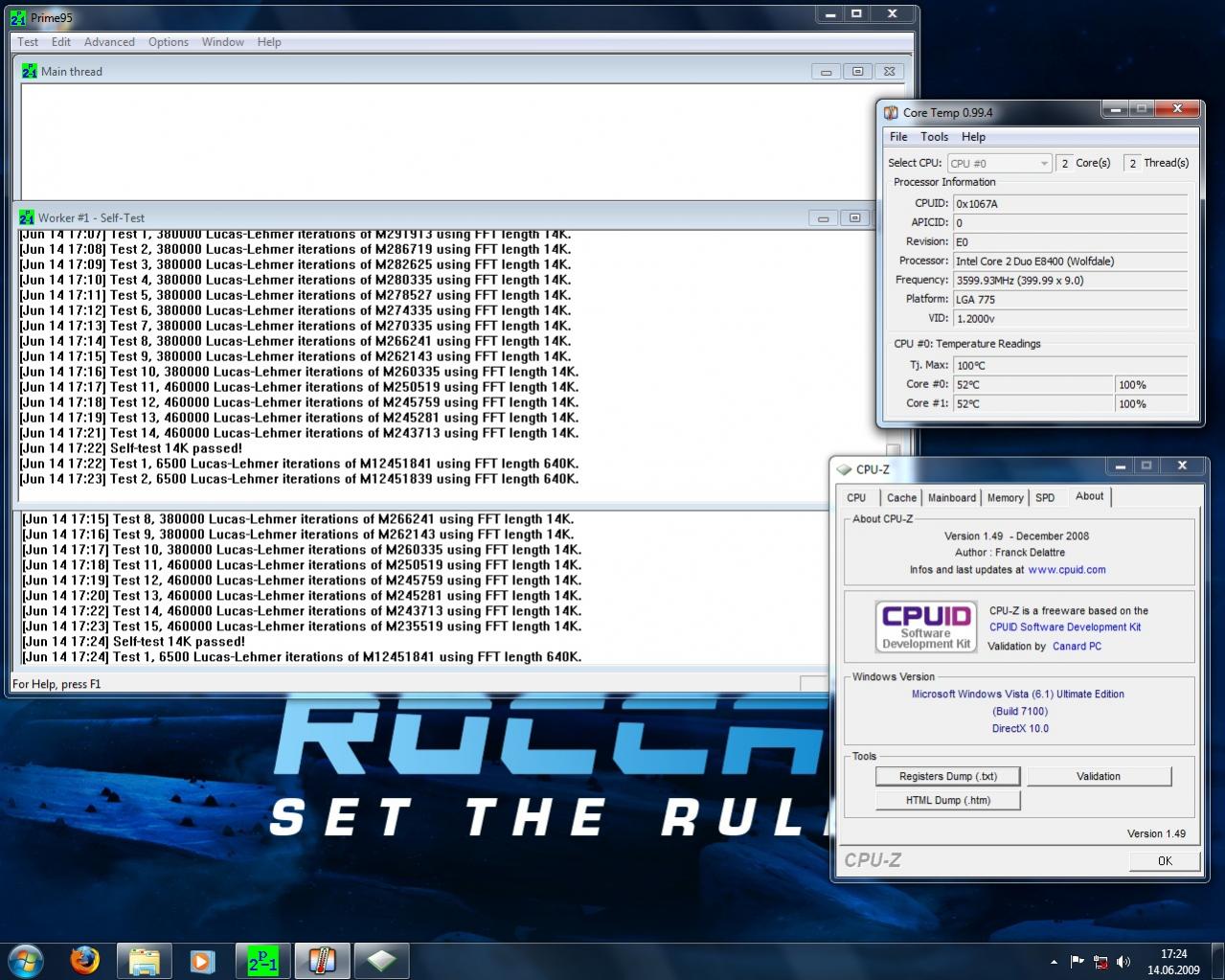The image size is (1225, 980).
Task: Click CPU-Z title bar icon
Action: (x=844, y=469)
